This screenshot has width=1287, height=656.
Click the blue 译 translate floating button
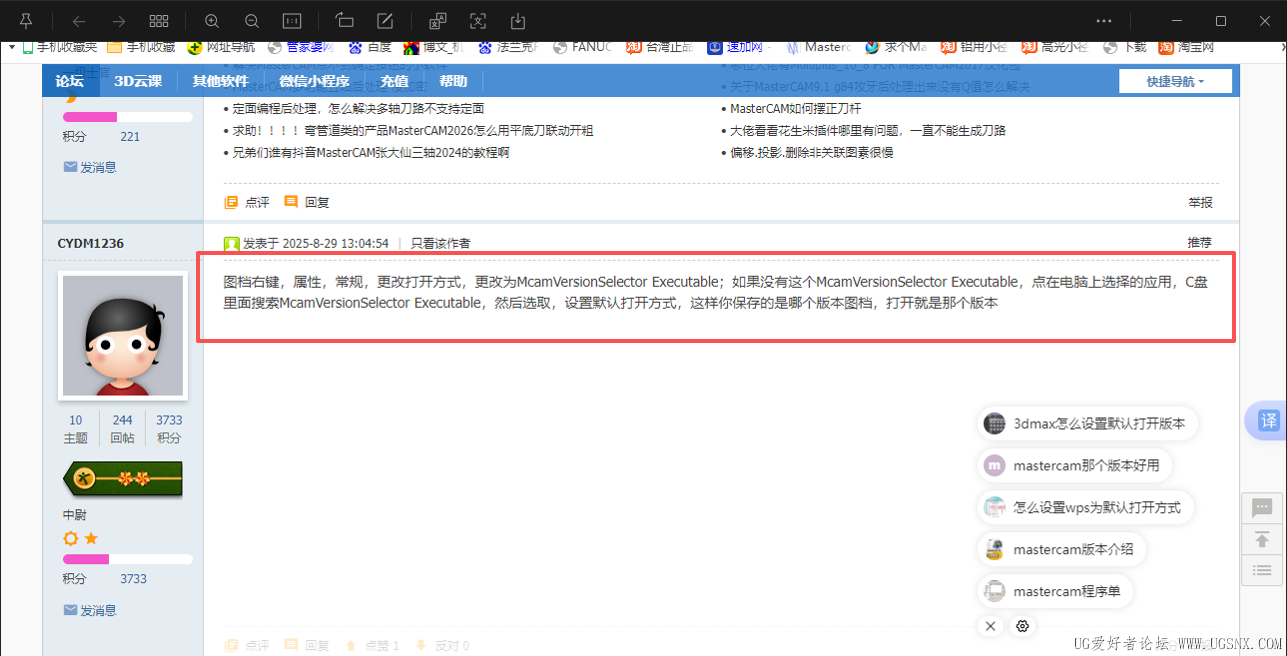(x=1267, y=421)
